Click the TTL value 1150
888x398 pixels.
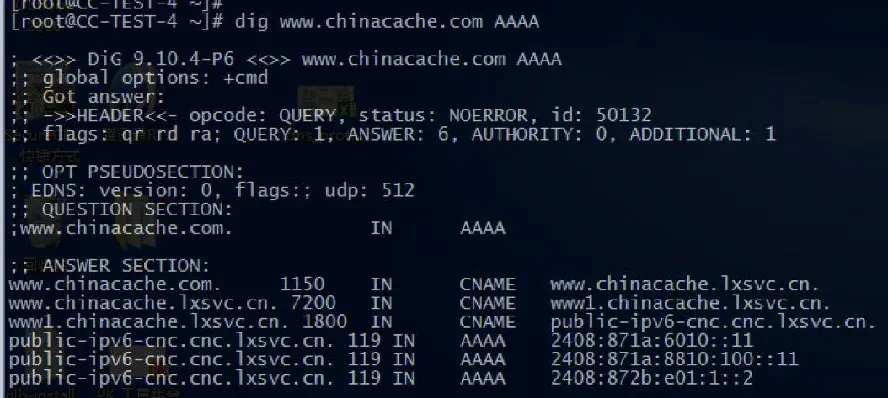[302, 284]
